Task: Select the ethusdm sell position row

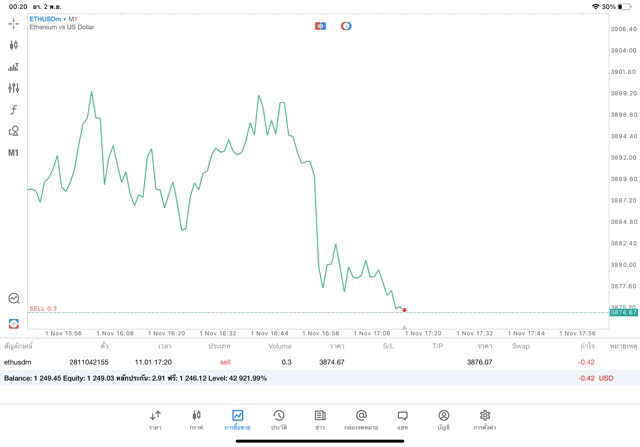Action: 300,362
